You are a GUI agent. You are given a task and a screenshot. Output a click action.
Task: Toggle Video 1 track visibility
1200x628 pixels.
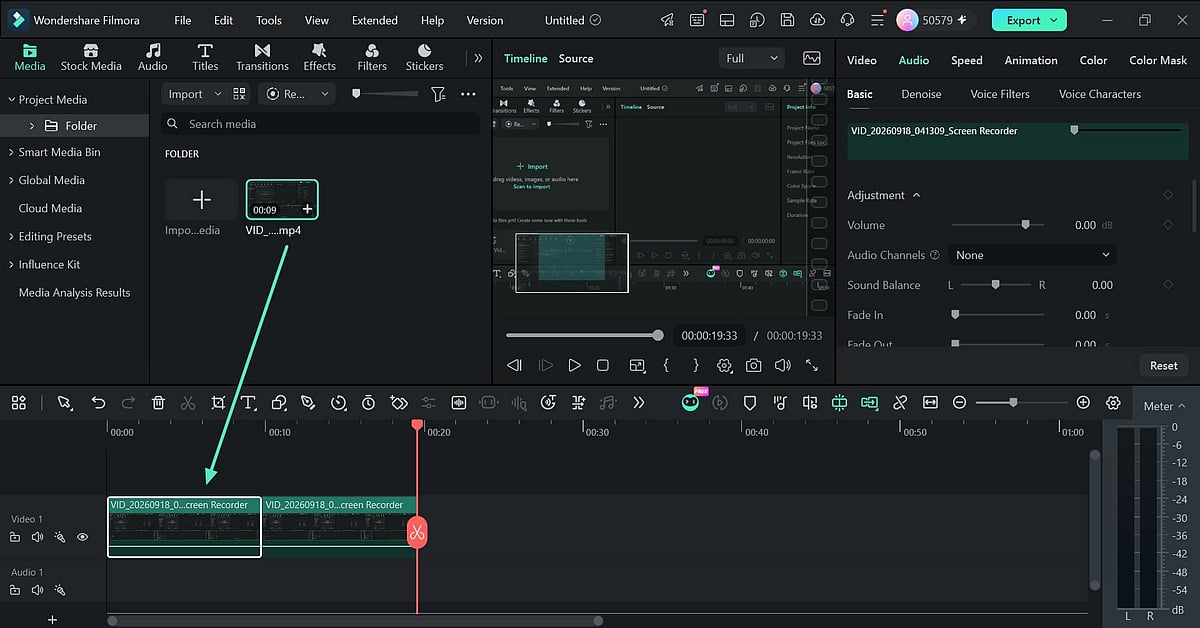coord(83,537)
